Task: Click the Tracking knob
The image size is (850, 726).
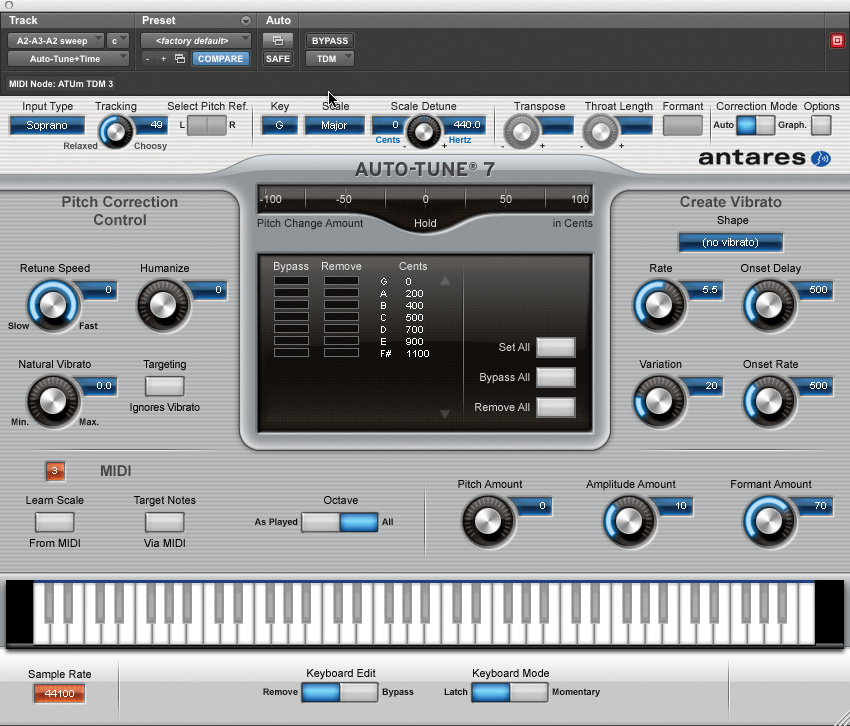Action: coord(115,131)
